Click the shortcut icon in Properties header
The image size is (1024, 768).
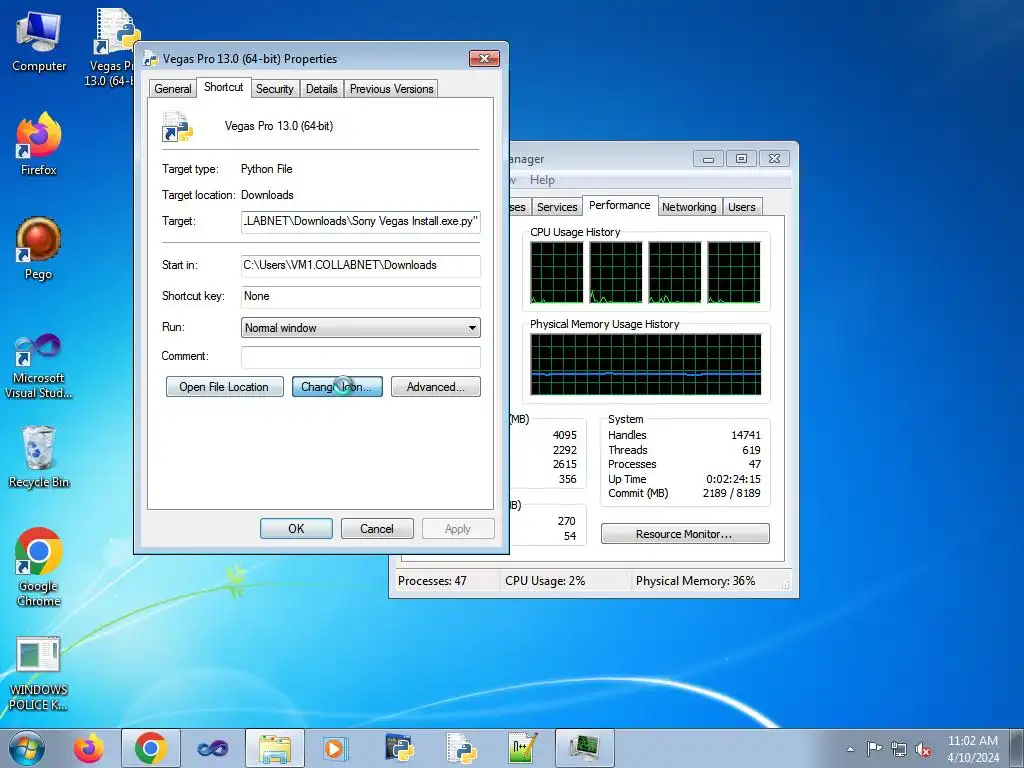point(178,126)
